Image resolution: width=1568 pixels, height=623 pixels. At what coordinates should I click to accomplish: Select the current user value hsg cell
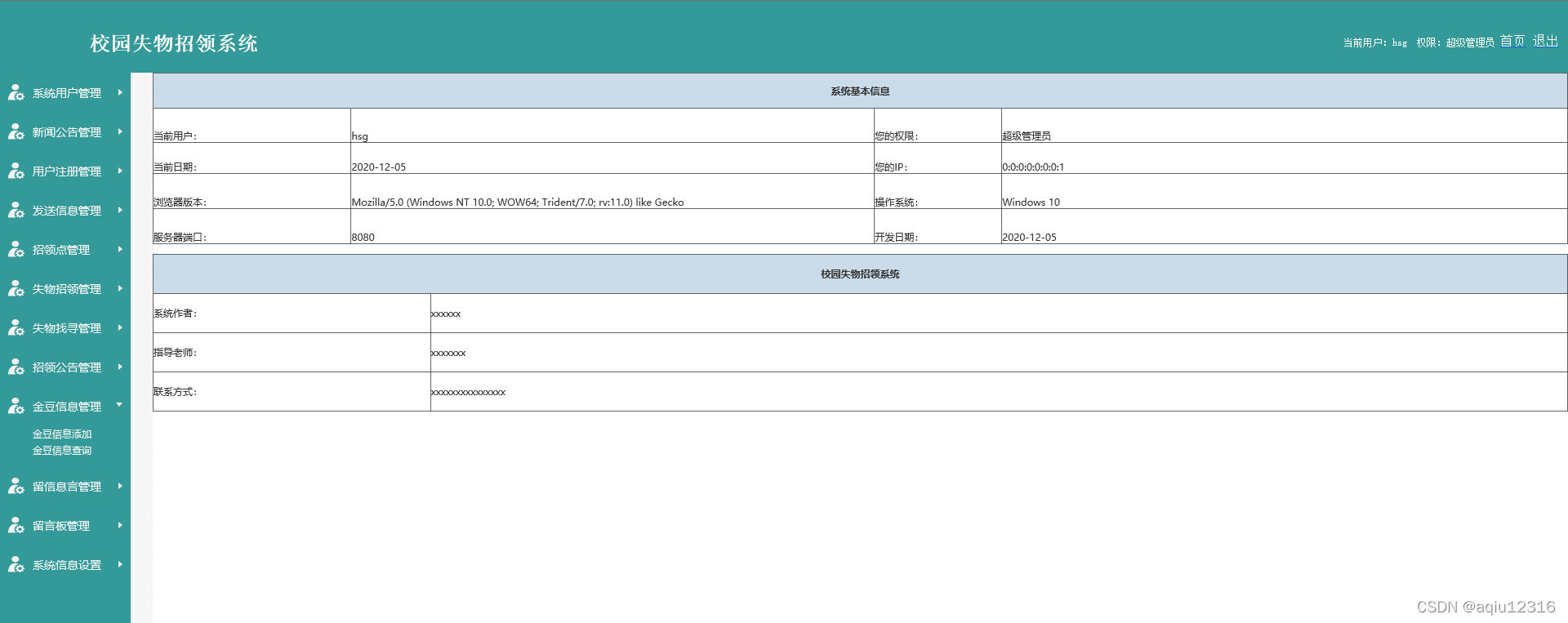coord(612,126)
